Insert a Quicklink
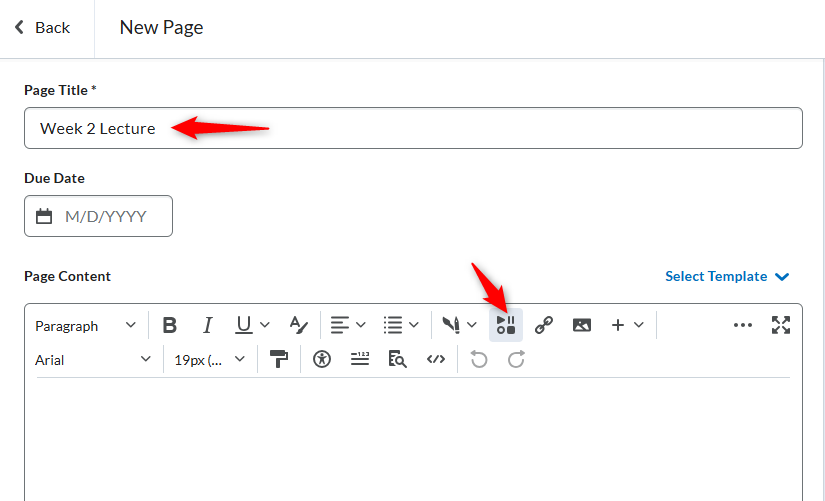The height and width of the screenshot is (501, 825). (x=544, y=325)
